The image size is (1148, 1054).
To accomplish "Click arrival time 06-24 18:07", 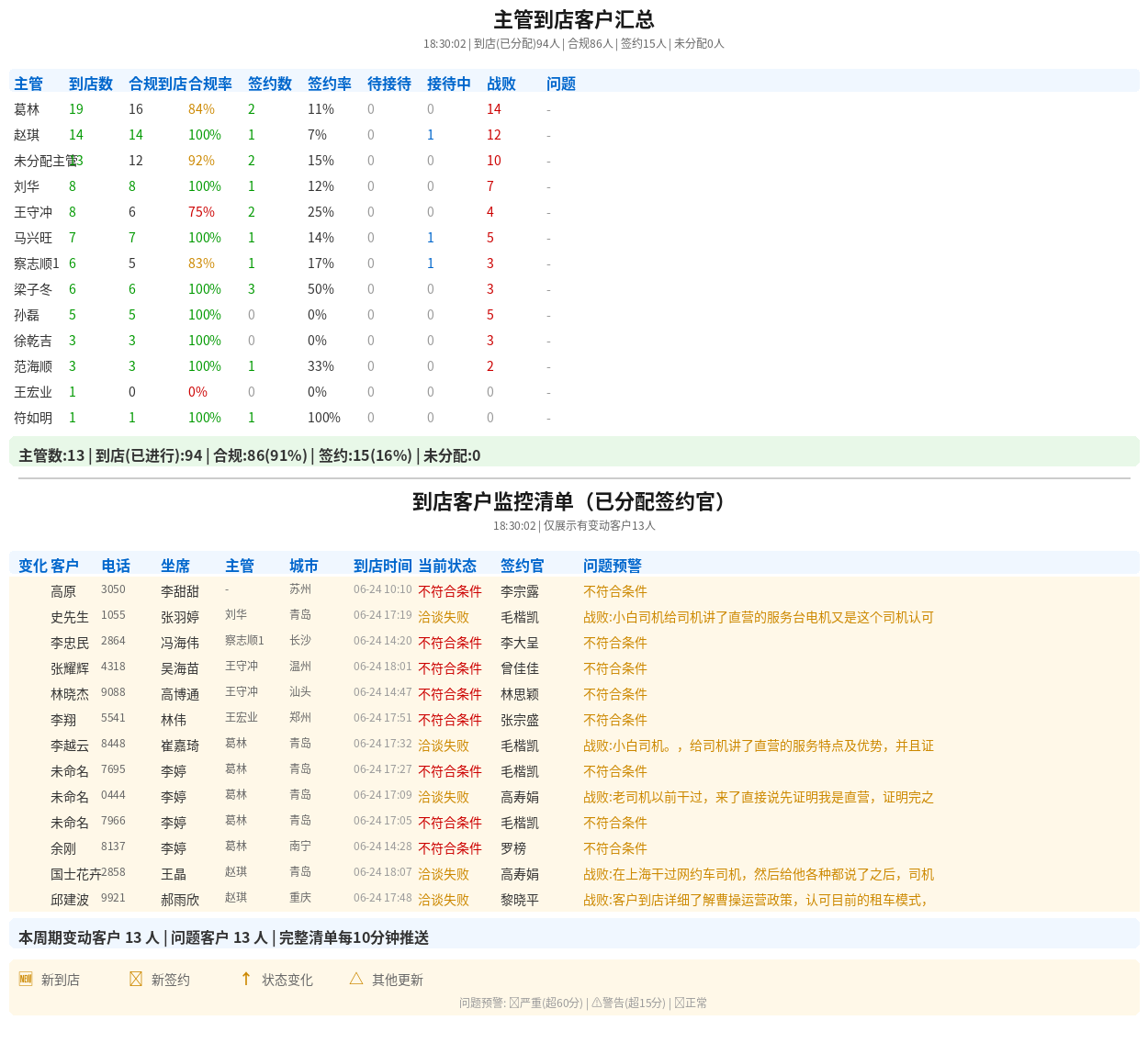I will coord(383,872).
